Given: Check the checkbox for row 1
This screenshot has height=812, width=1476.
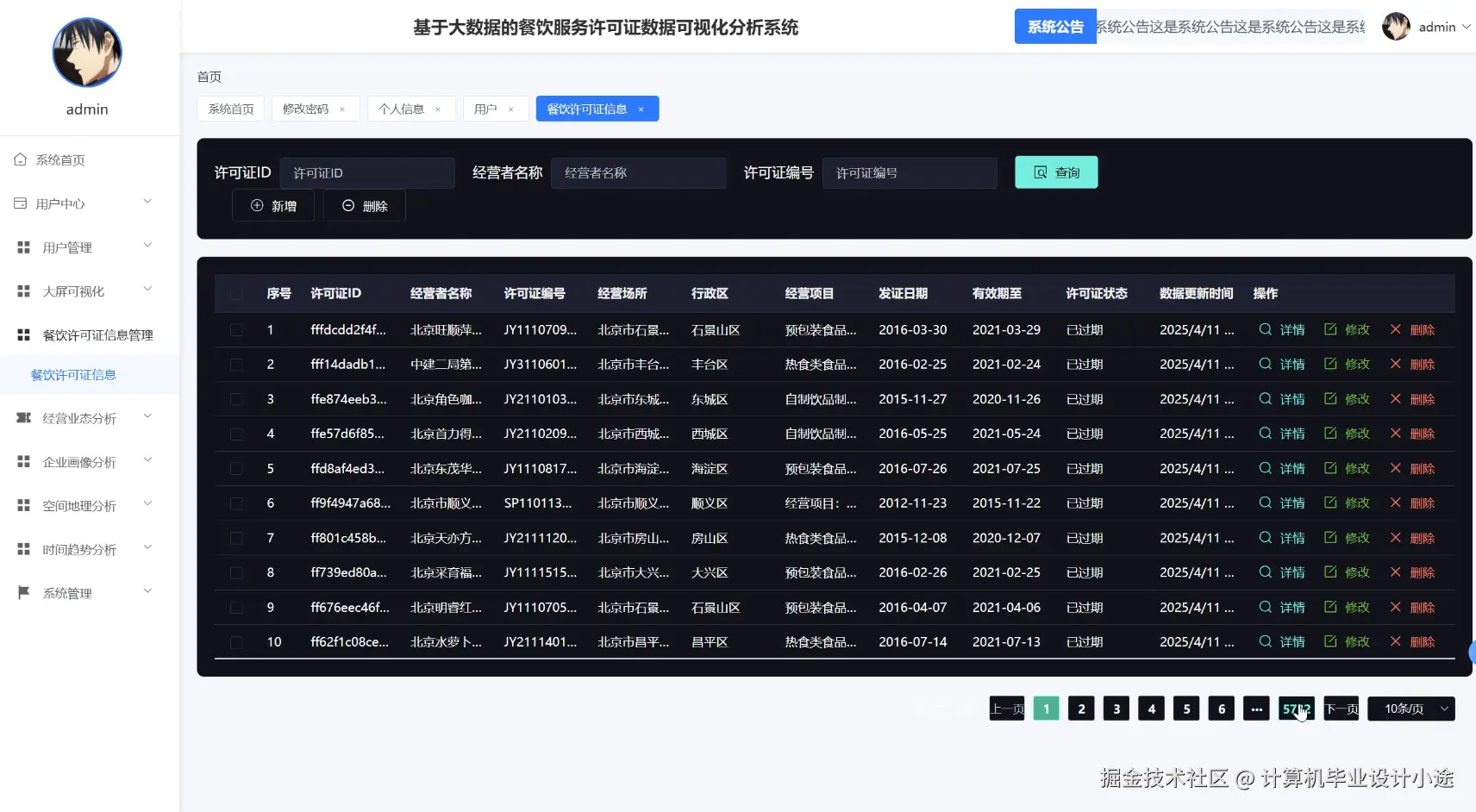Looking at the screenshot, I should pyautogui.click(x=236, y=330).
